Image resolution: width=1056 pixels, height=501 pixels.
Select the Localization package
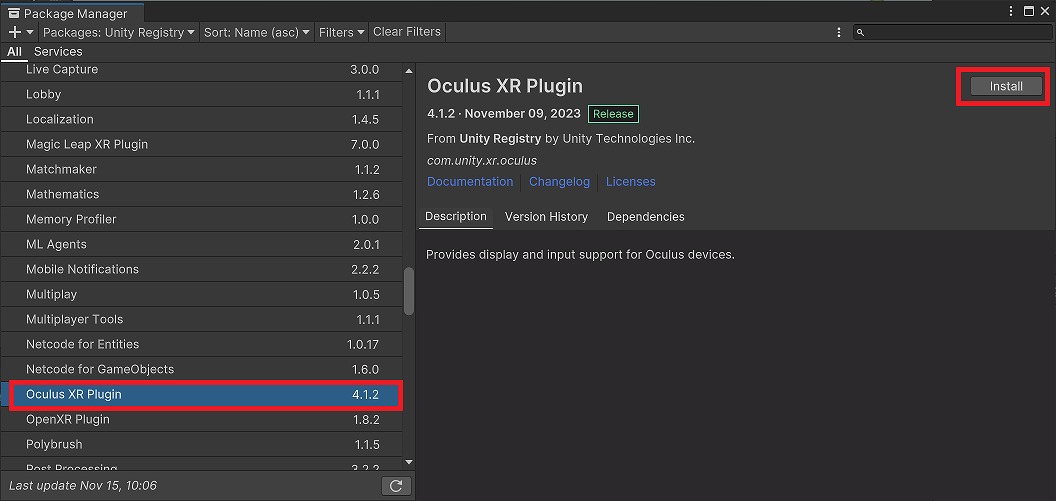[x=201, y=119]
